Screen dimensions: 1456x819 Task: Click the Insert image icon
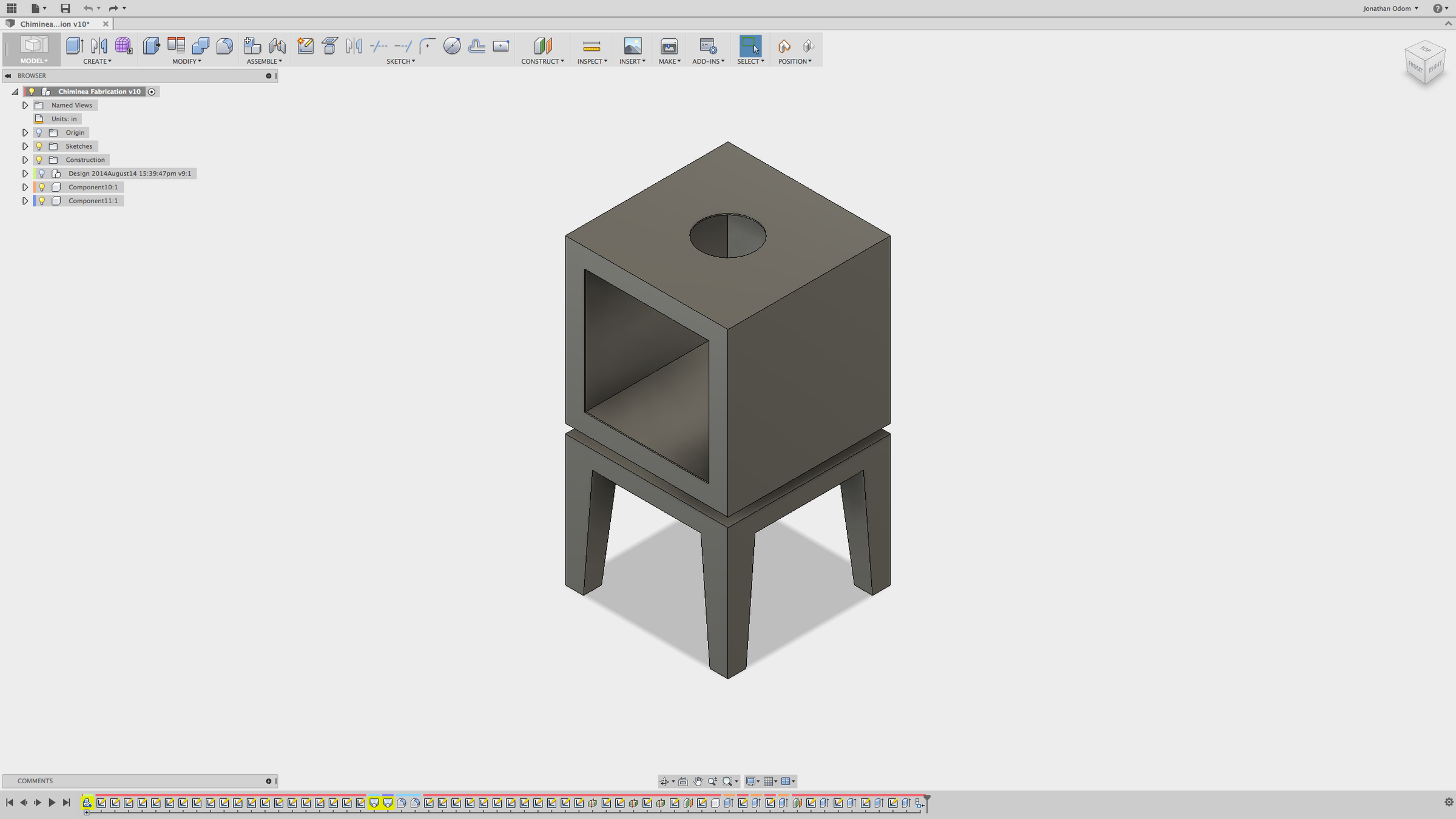[x=632, y=47]
